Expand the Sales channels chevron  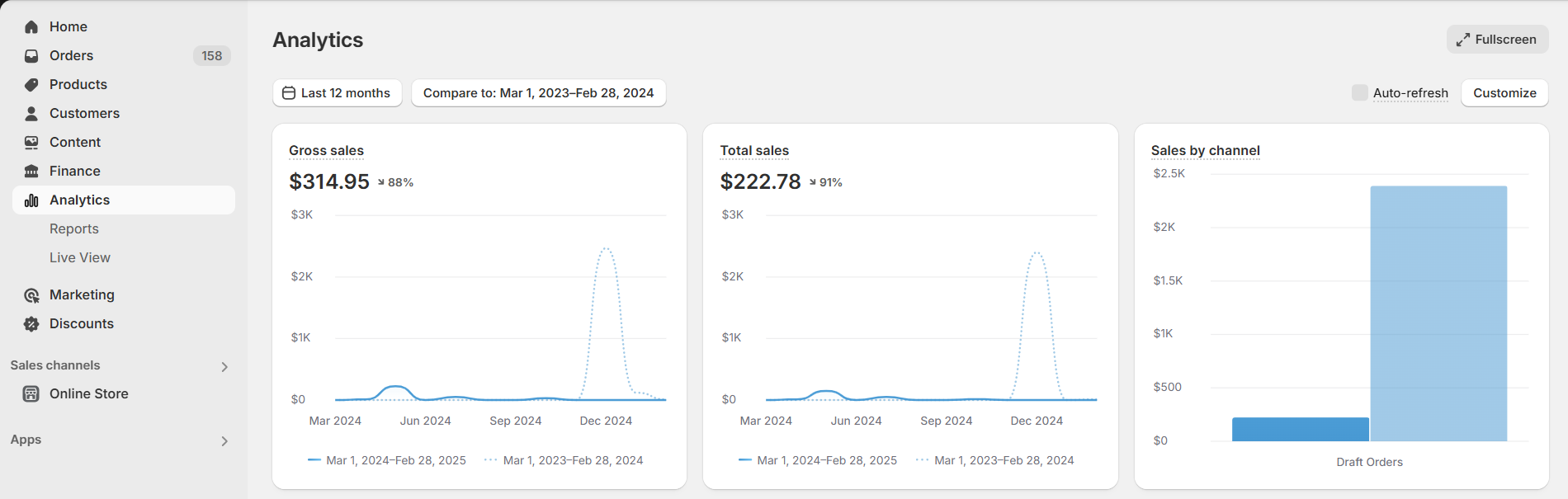(224, 367)
